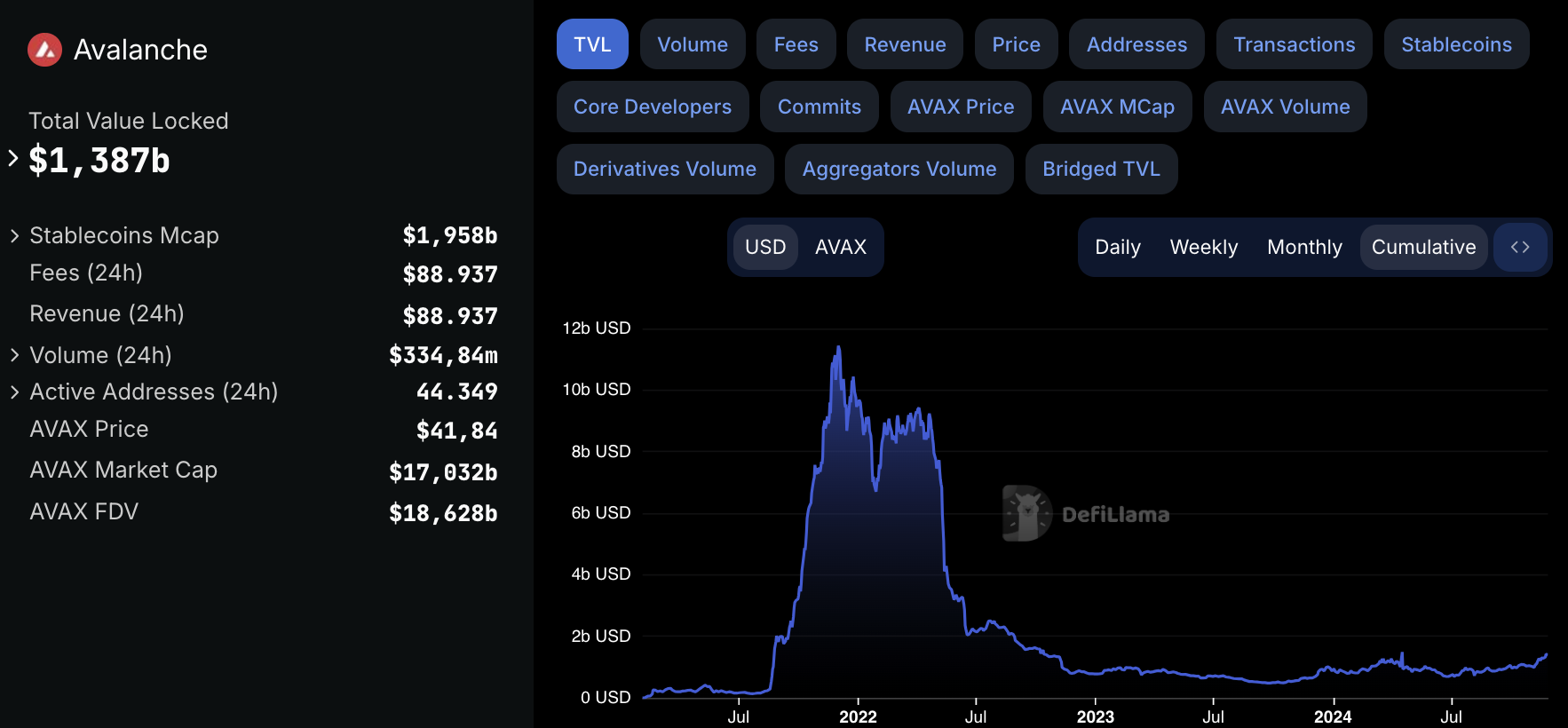Click the Volume value $334,84m
1568x728 pixels.
(443, 355)
